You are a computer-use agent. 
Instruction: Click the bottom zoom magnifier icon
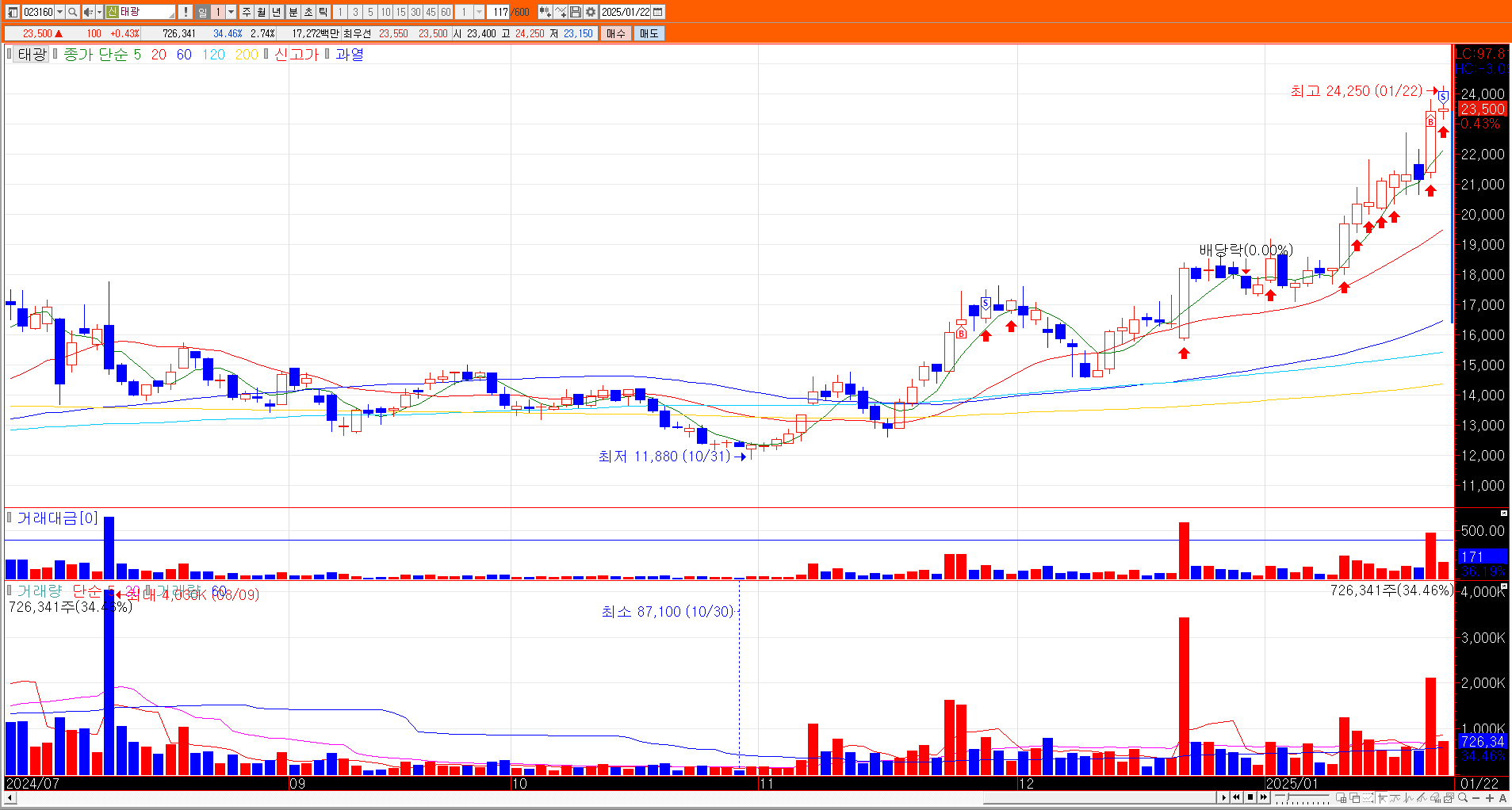click(x=1463, y=798)
